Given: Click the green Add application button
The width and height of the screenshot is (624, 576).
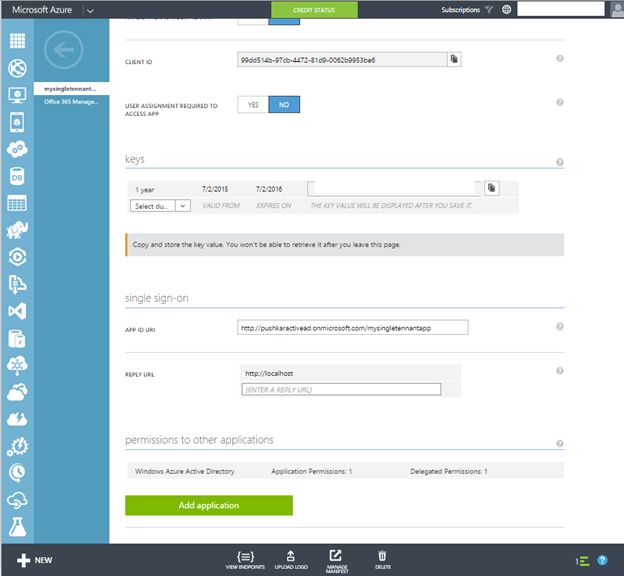Looking at the screenshot, I should (x=209, y=505).
